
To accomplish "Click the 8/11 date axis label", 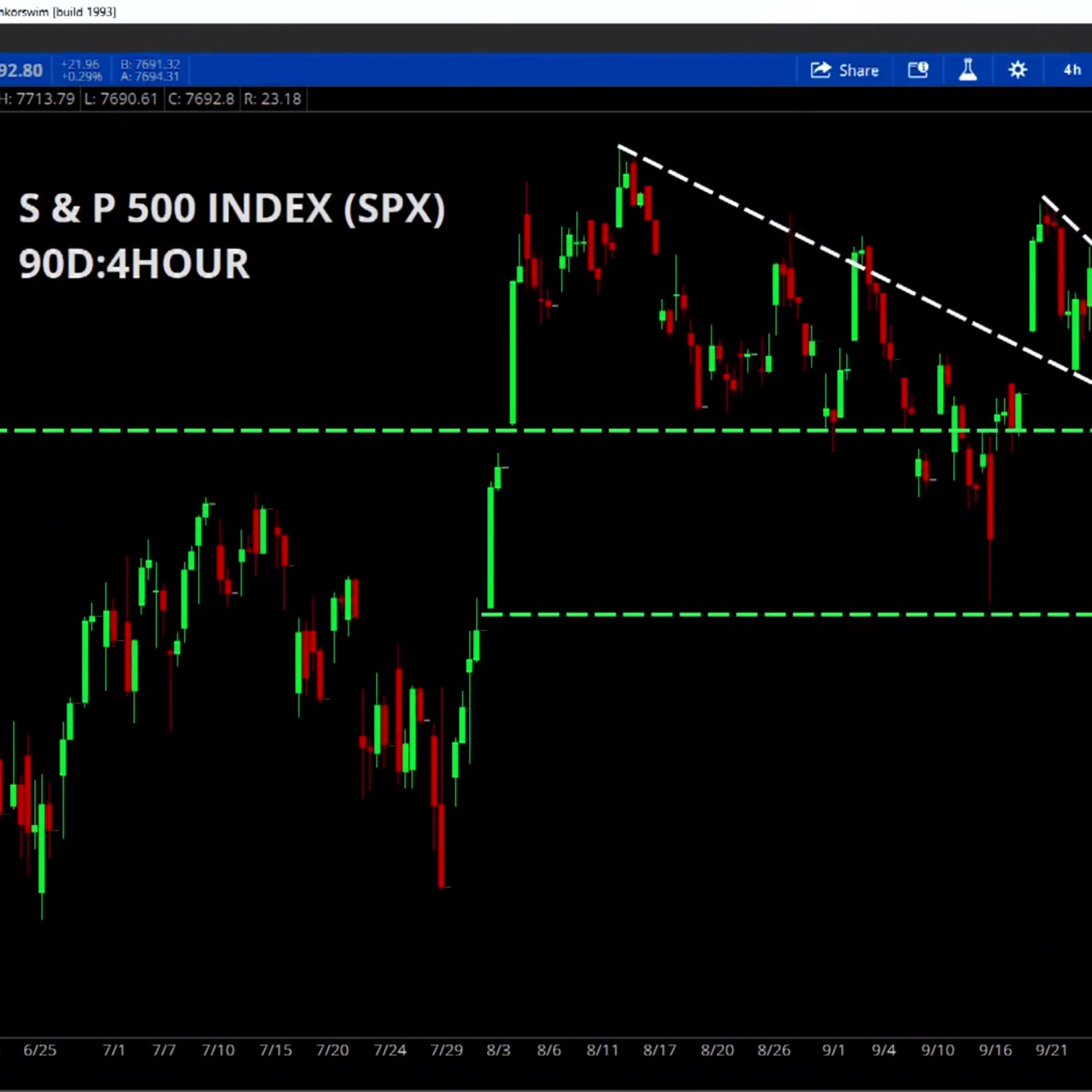I will coord(602,1050).
